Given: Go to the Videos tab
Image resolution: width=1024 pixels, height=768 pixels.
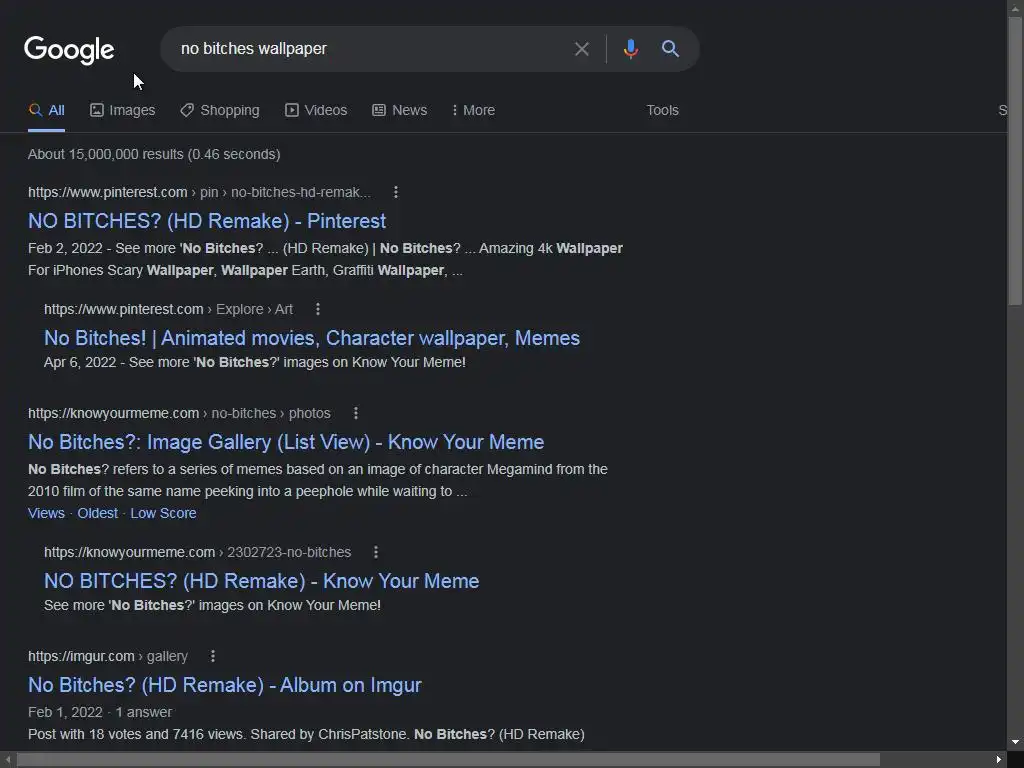Looking at the screenshot, I should [316, 110].
